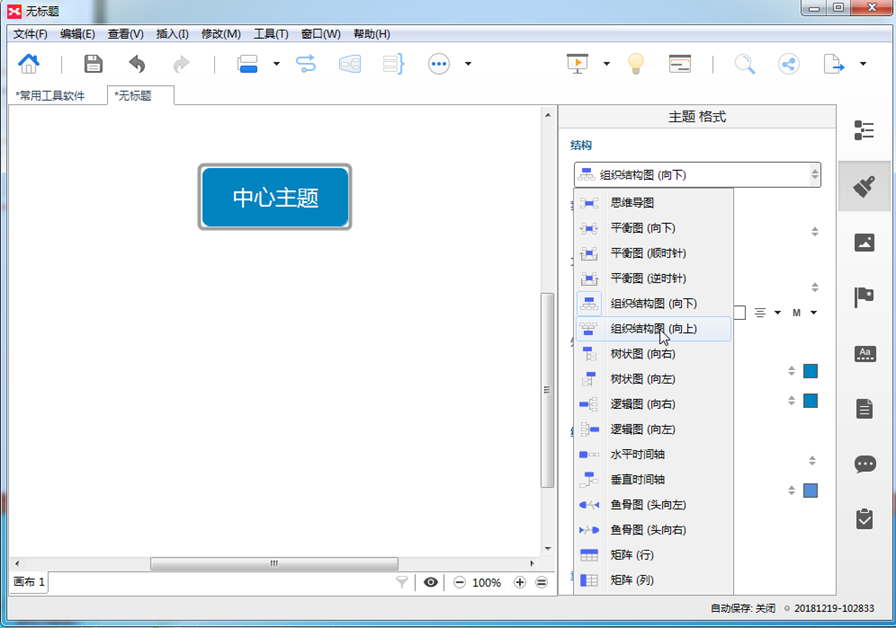This screenshot has height=628, width=896.
Task: Select 鱼骨图 (头向左) from the structure list
Action: click(648, 505)
